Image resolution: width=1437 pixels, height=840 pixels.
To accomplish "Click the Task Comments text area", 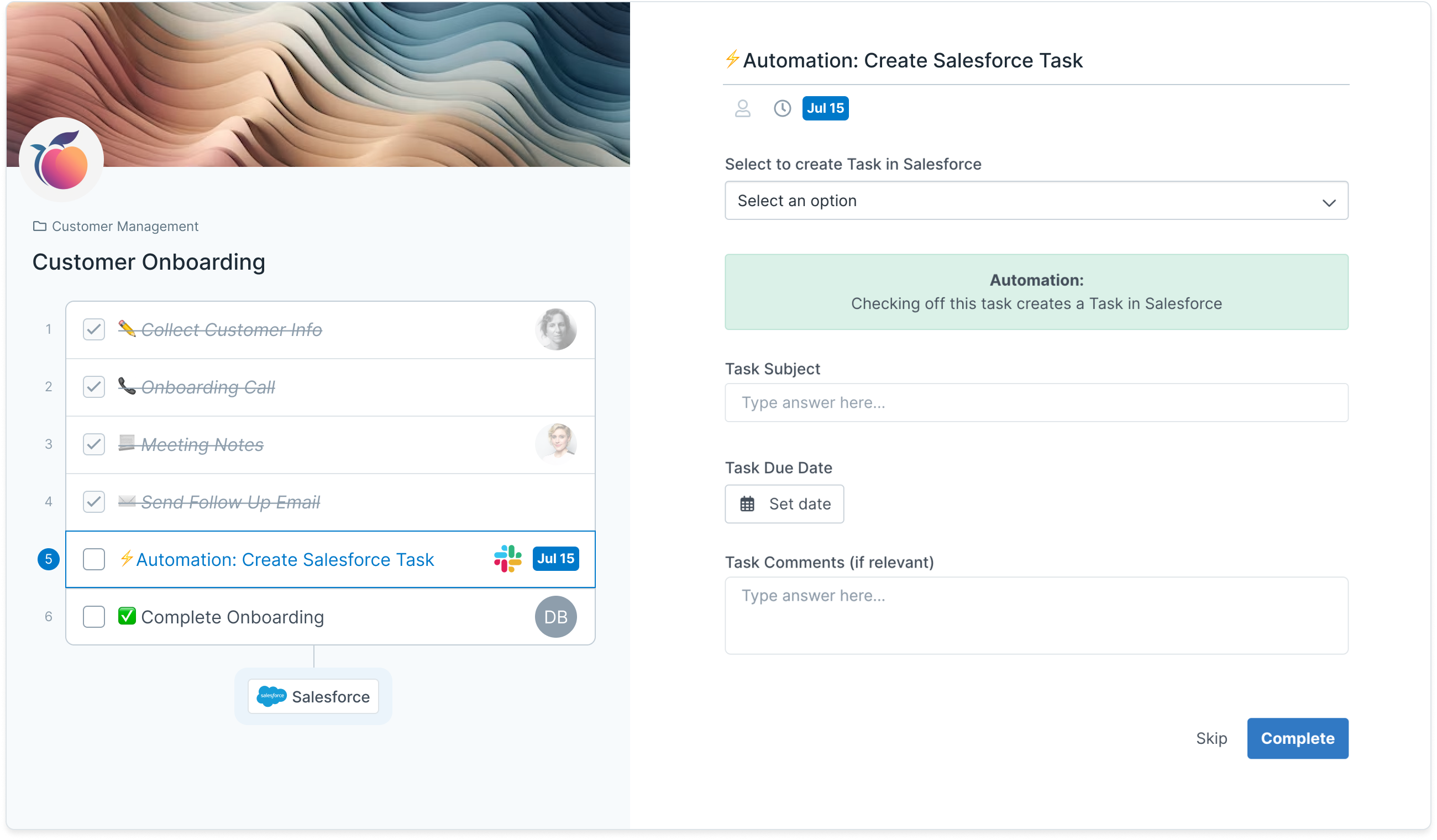I will click(x=1036, y=616).
